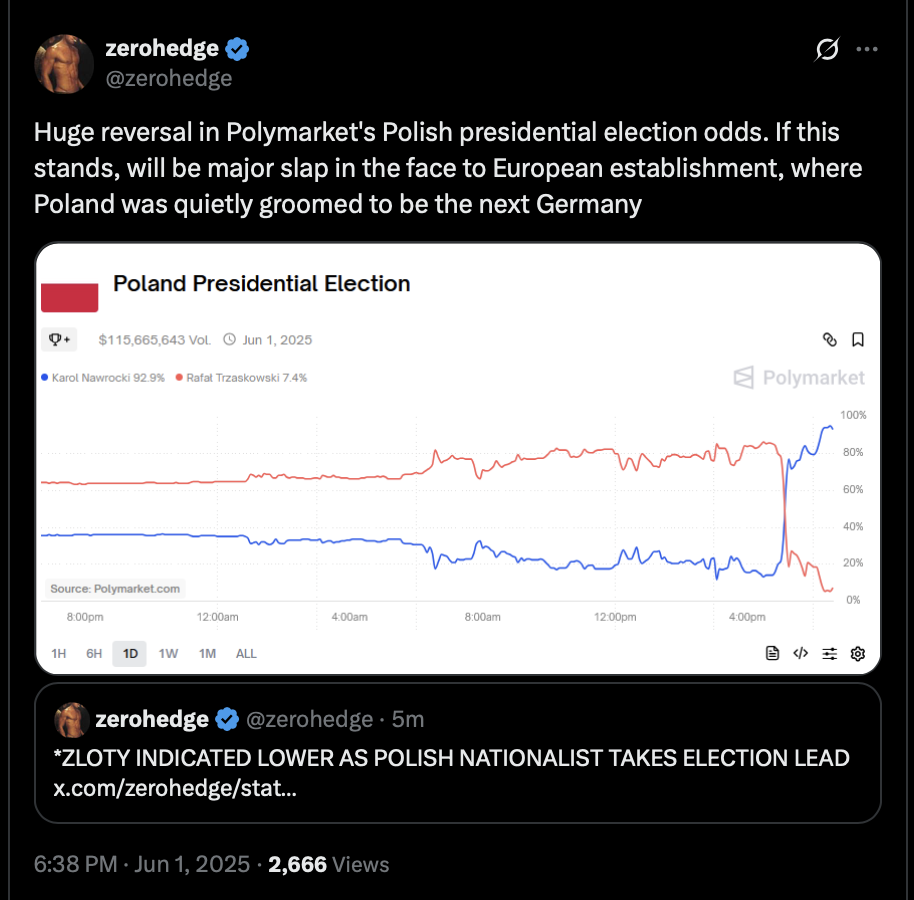
Task: Open chart filter sliders icon
Action: (x=829, y=653)
